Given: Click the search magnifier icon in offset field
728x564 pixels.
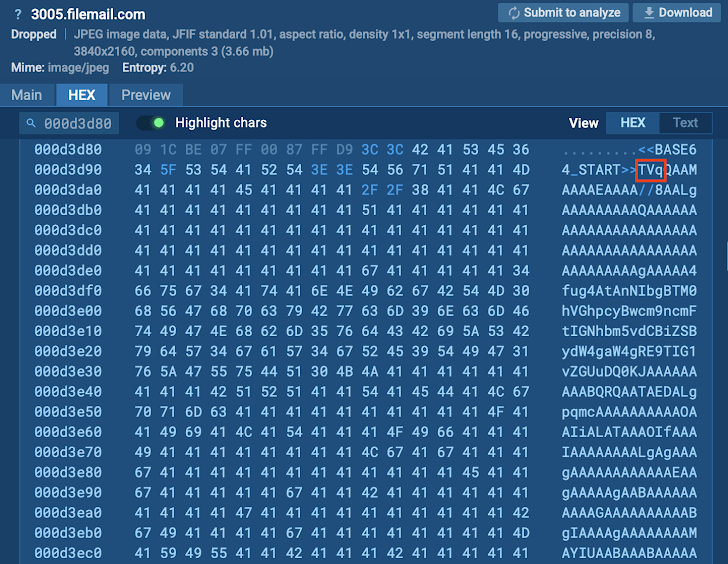Looking at the screenshot, I should pos(31,123).
